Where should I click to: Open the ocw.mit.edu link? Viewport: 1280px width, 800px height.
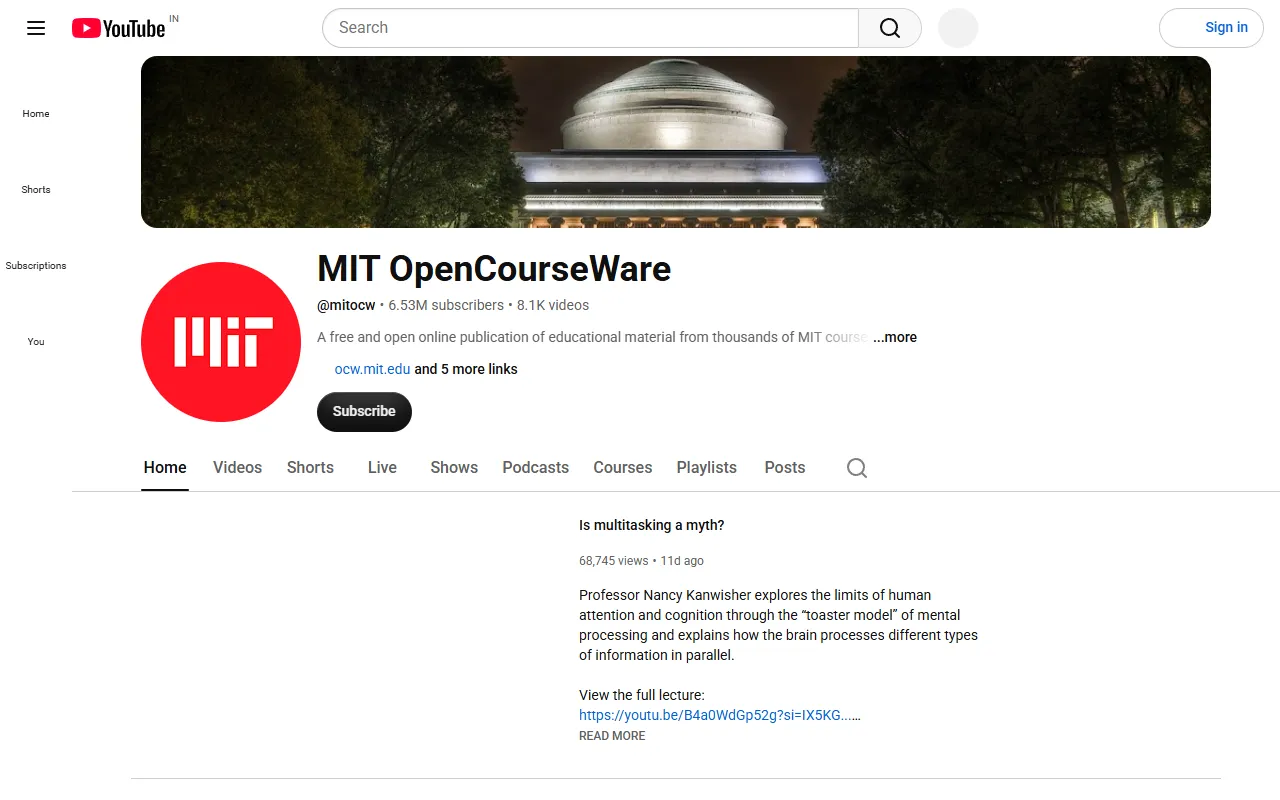(372, 369)
